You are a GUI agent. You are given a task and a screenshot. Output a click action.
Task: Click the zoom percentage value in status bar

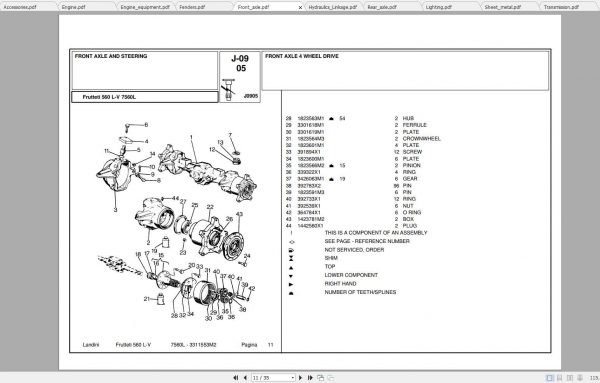[x=595, y=378]
